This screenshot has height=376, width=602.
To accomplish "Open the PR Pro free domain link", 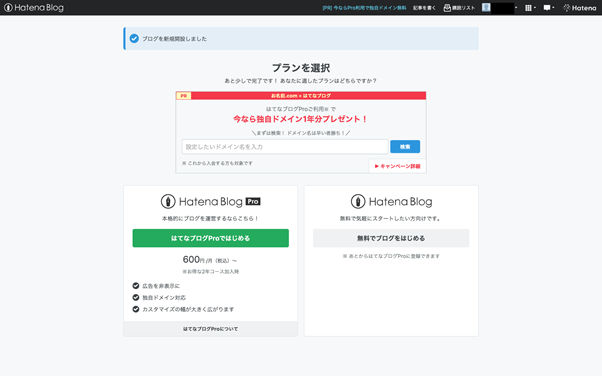I will (364, 8).
